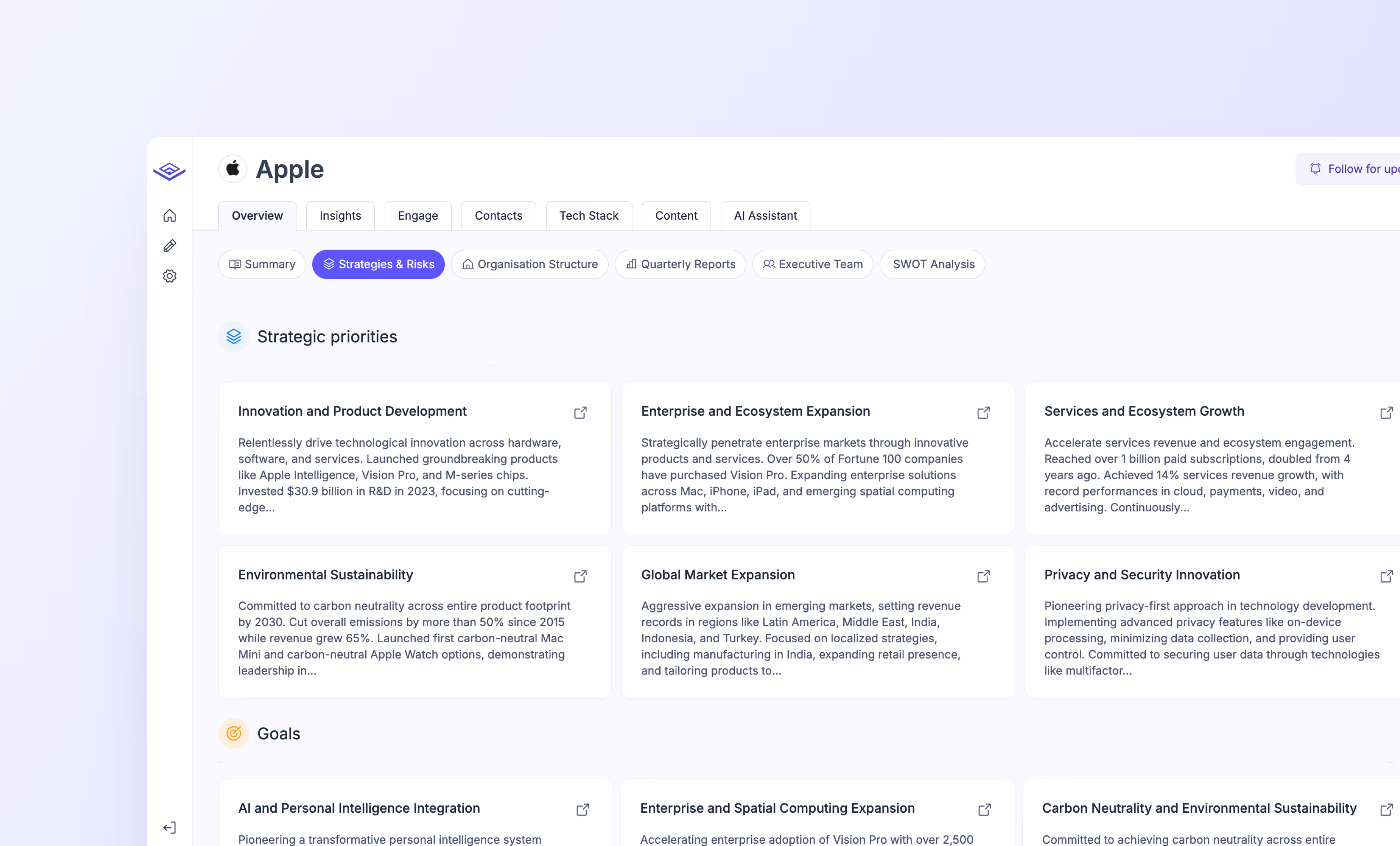This screenshot has width=1400, height=846.
Task: Open the Contacts tab
Action: 499,216
